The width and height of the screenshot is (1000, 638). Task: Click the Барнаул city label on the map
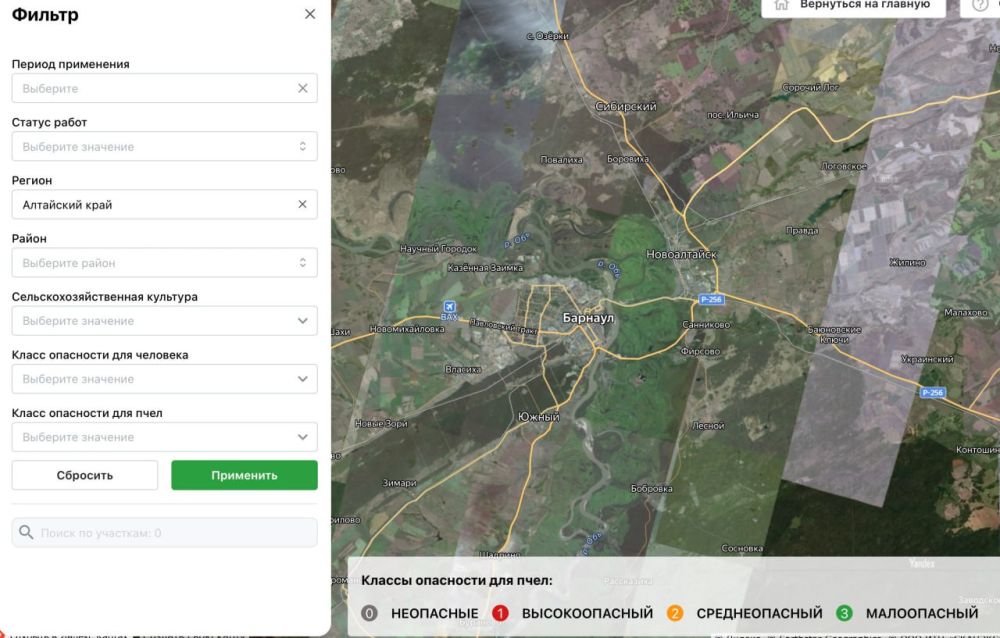pyautogui.click(x=588, y=318)
